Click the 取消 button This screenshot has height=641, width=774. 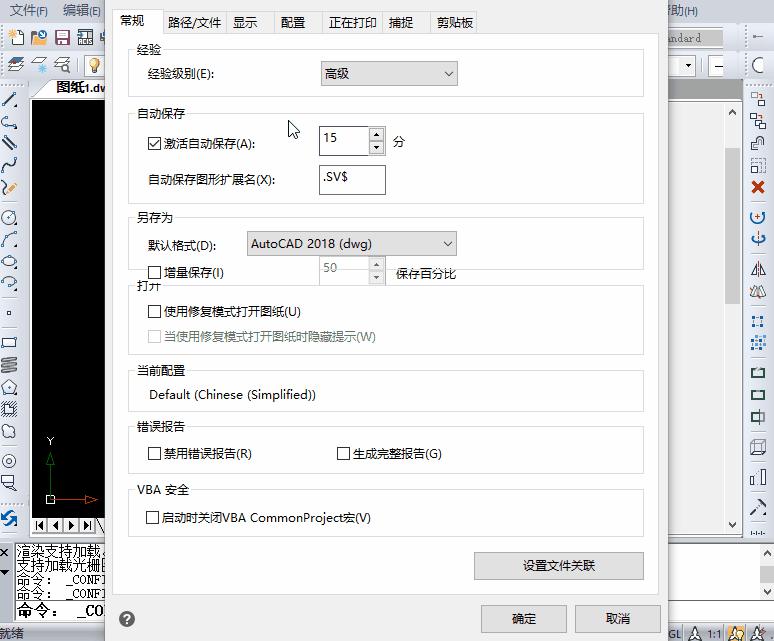[x=618, y=619]
